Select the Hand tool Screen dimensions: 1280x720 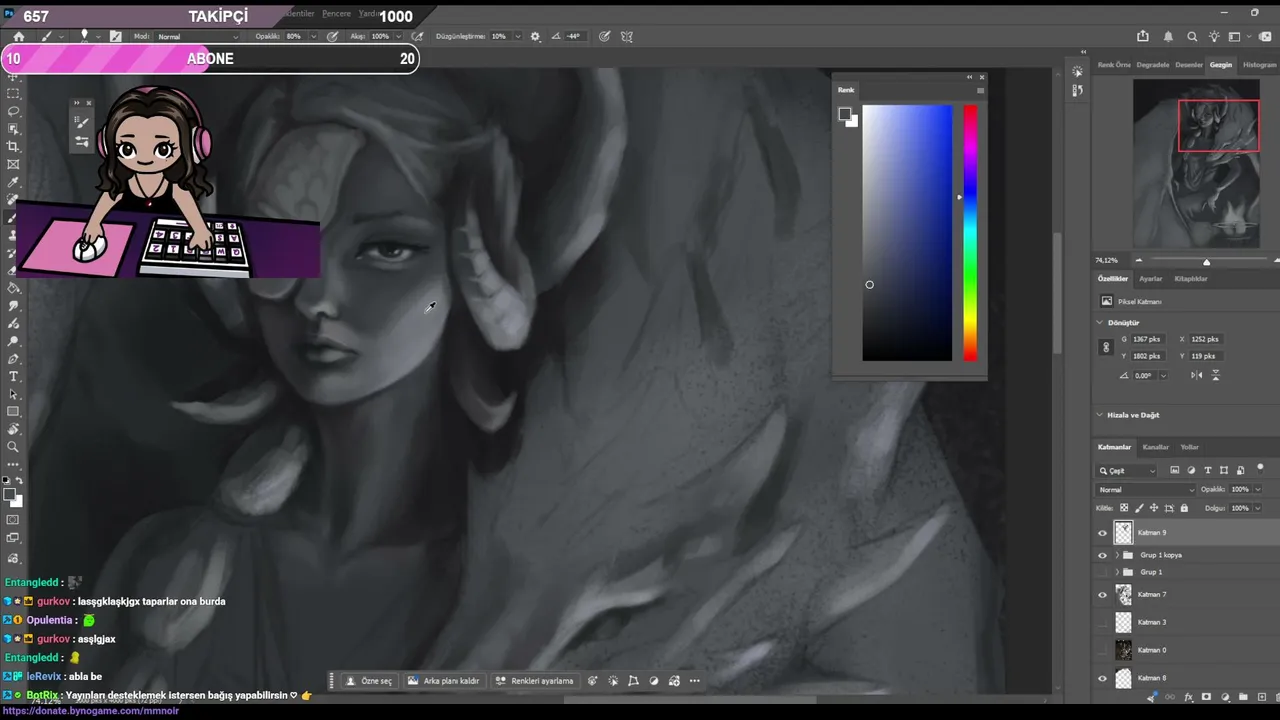[x=14, y=429]
